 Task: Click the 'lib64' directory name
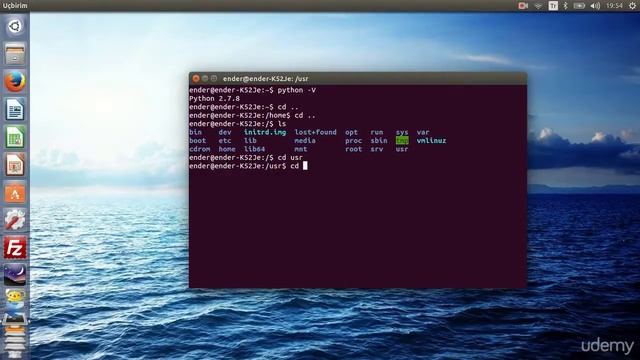[x=254, y=149]
